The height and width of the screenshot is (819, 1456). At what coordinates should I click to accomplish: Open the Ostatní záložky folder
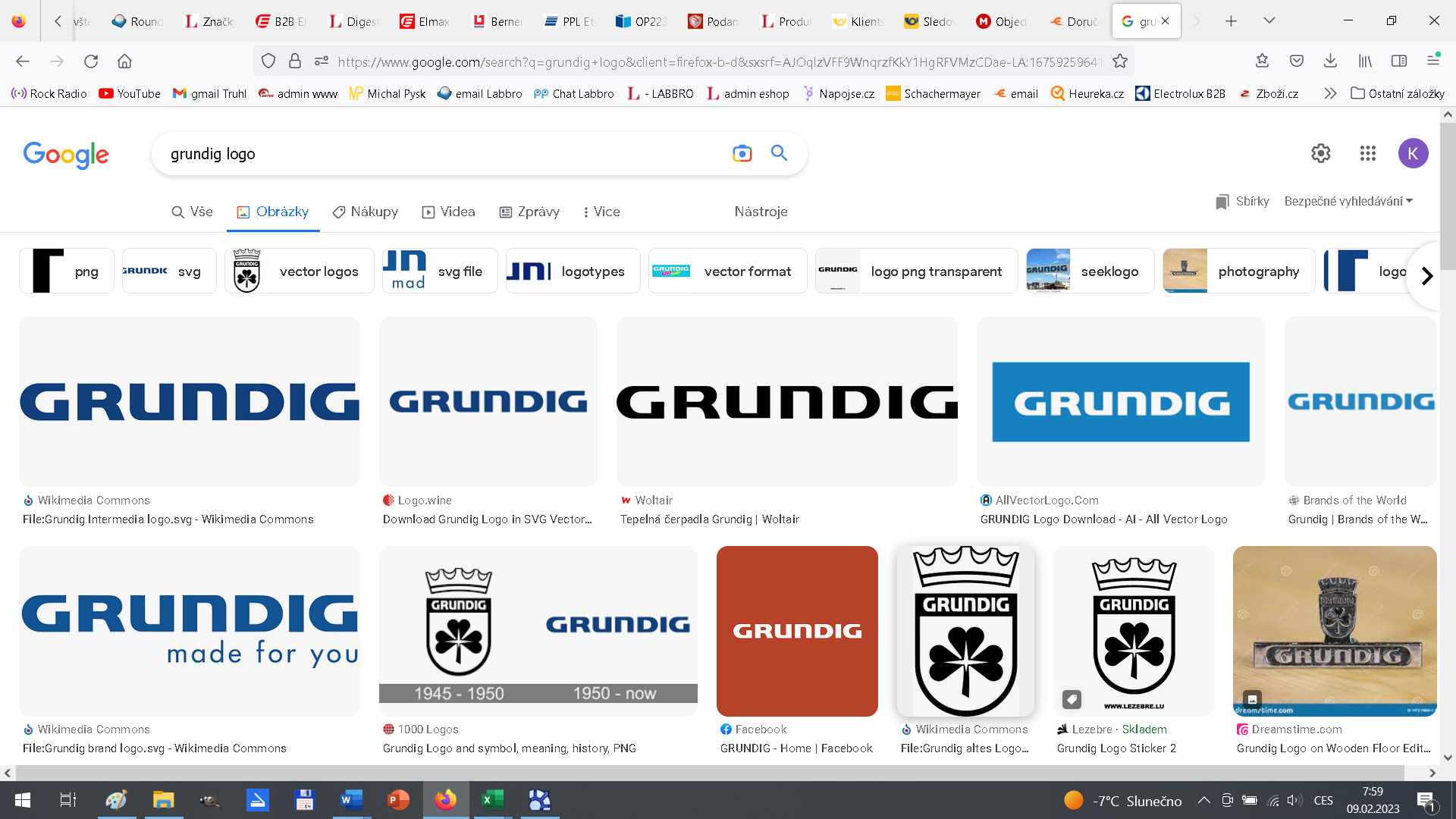(1398, 93)
